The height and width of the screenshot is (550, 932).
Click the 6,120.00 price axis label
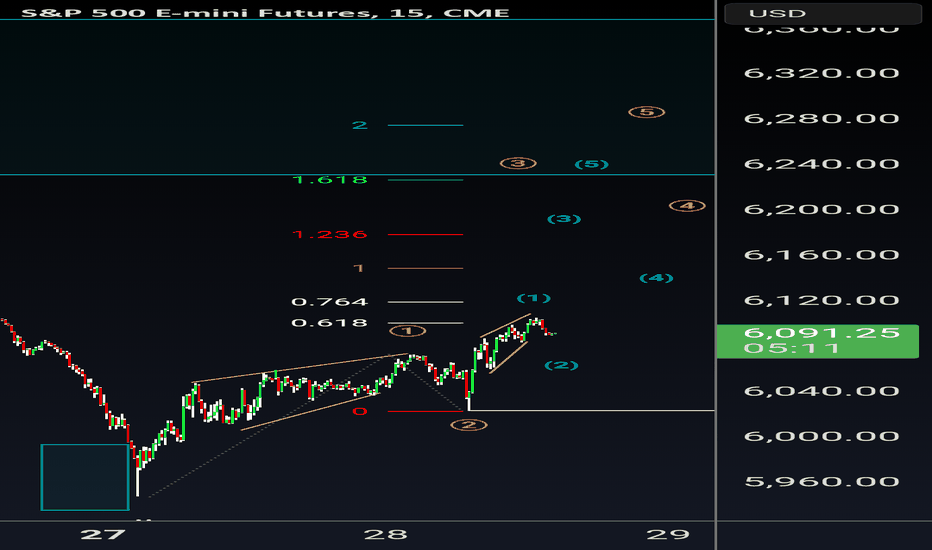point(821,300)
